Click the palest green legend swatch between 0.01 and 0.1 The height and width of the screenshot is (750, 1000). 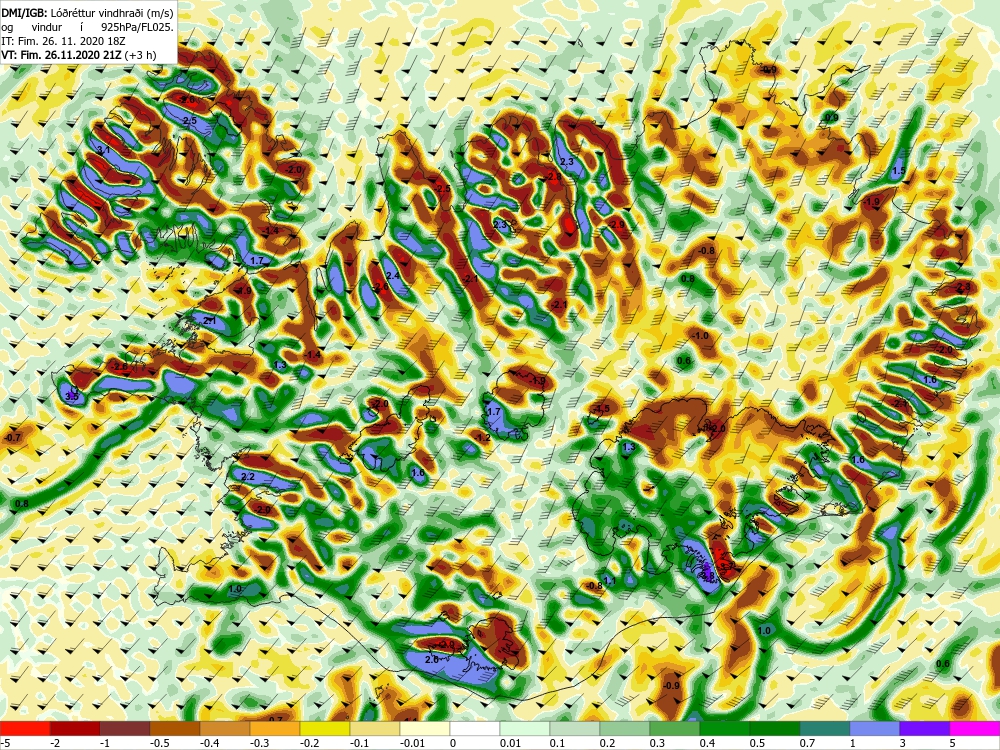click(525, 728)
